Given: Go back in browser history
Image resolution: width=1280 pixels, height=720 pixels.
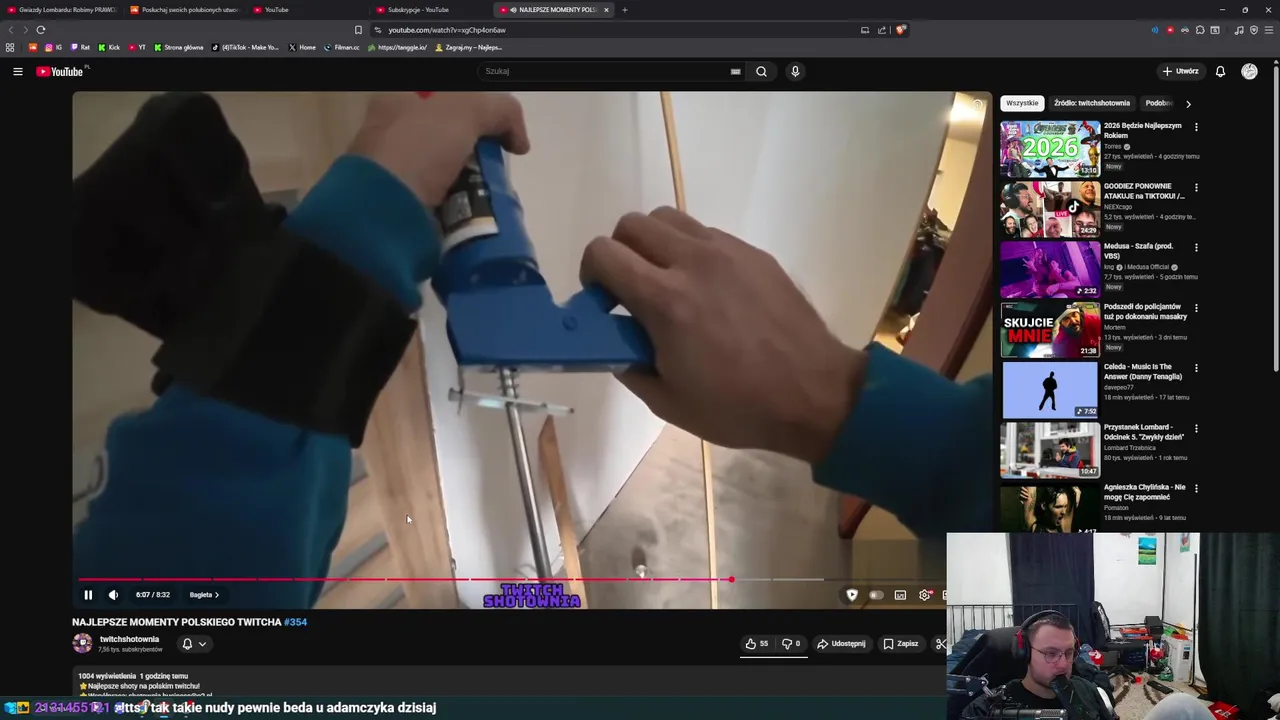Looking at the screenshot, I should [11, 30].
